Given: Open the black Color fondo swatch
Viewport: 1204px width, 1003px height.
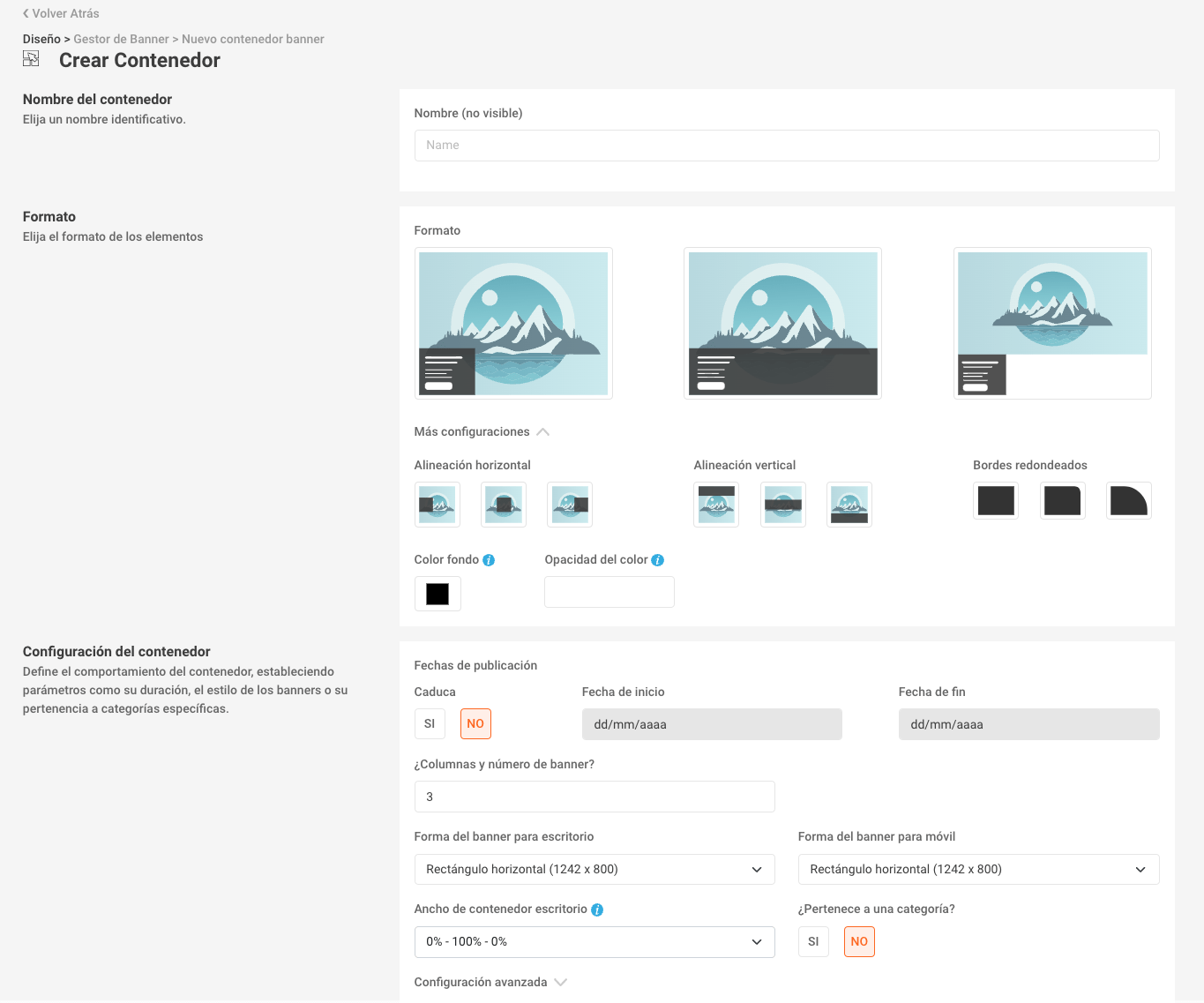Looking at the screenshot, I should click(x=437, y=594).
